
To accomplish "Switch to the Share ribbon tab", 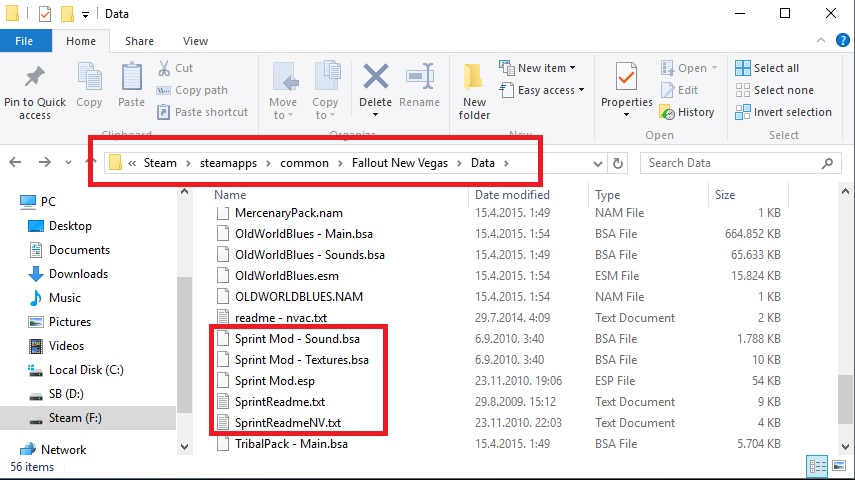I will (139, 41).
